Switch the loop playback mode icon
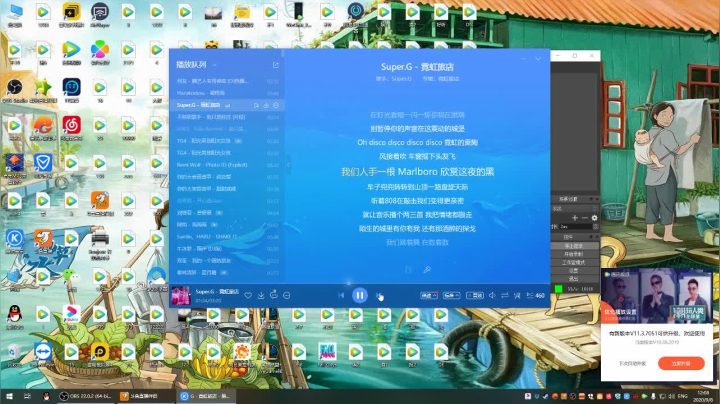 [505, 295]
